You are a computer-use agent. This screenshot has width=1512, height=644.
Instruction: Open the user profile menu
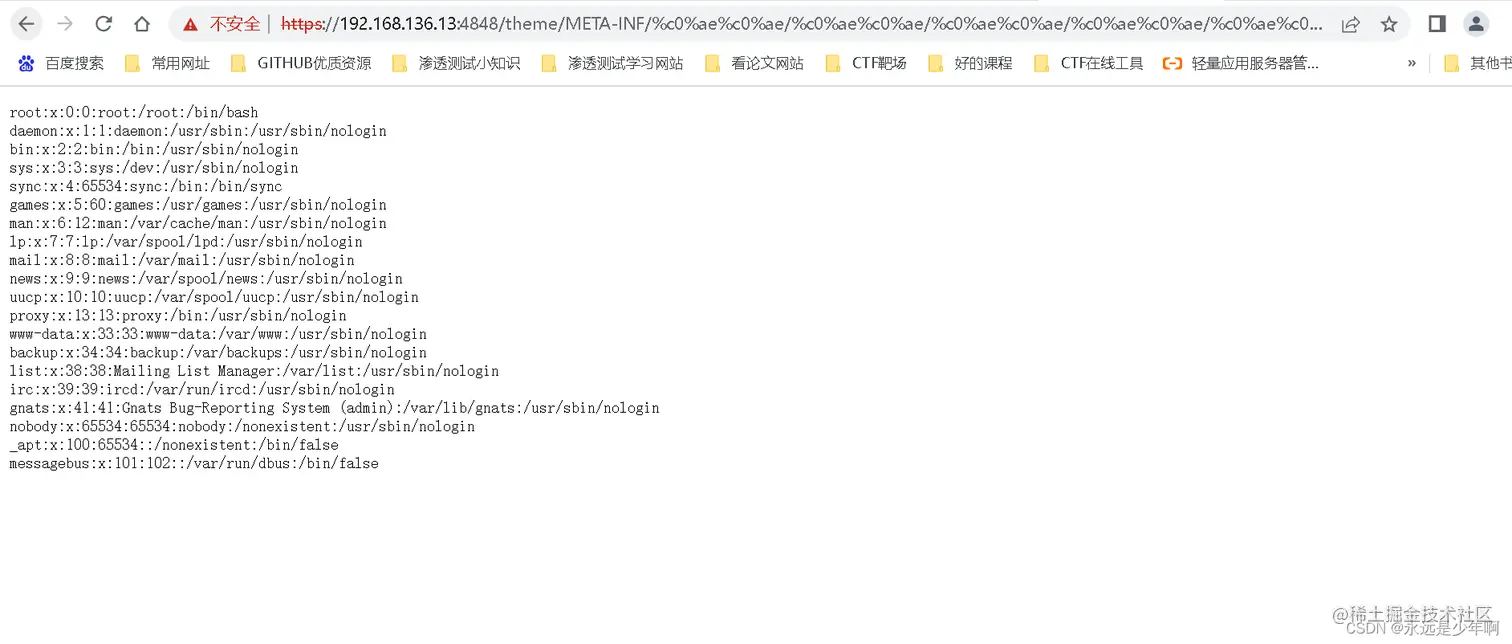tap(1475, 24)
